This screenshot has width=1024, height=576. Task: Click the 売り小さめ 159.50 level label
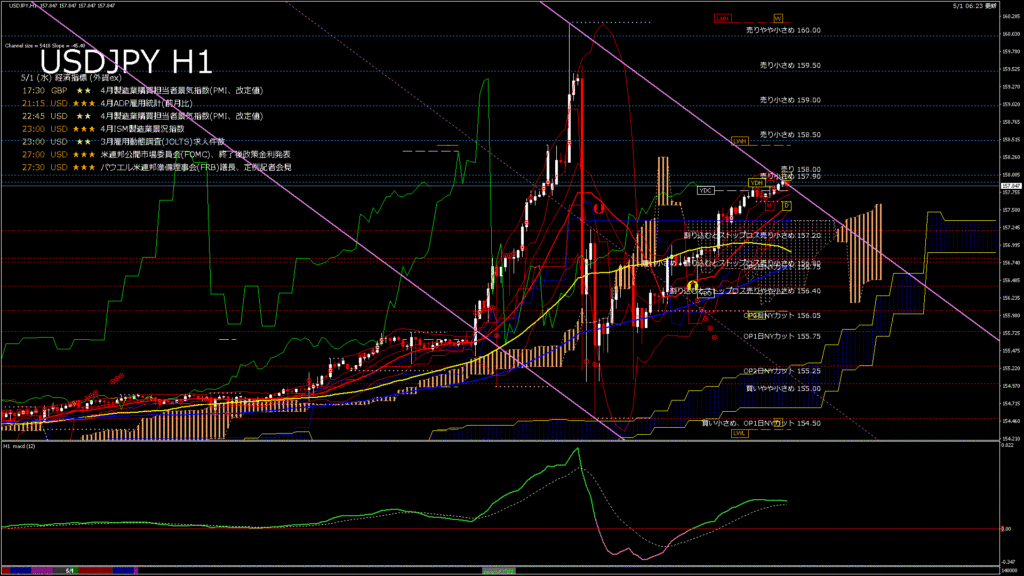(790, 65)
